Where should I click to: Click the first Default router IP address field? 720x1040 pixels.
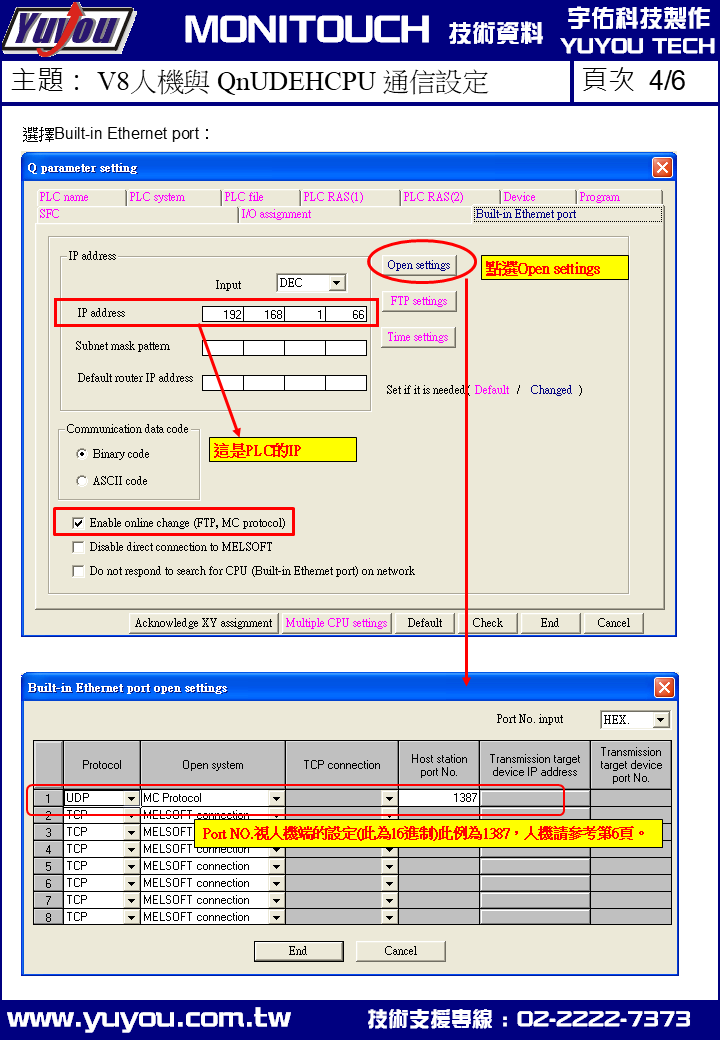click(223, 383)
